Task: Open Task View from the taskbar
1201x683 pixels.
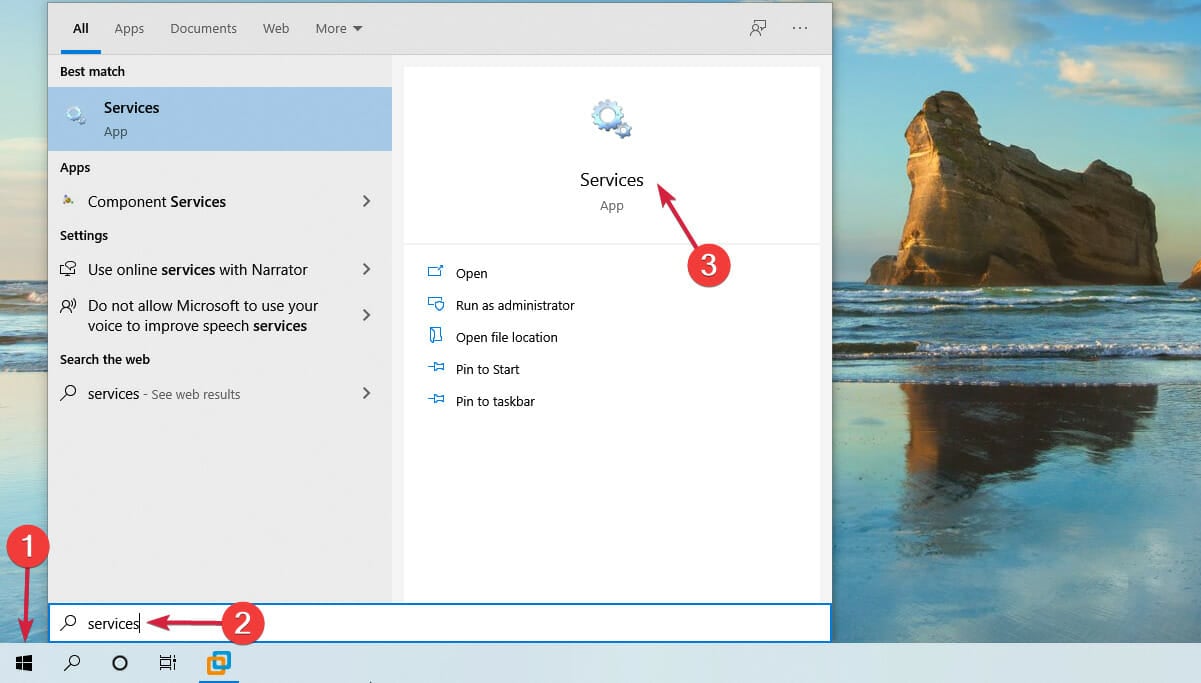Action: click(168, 662)
